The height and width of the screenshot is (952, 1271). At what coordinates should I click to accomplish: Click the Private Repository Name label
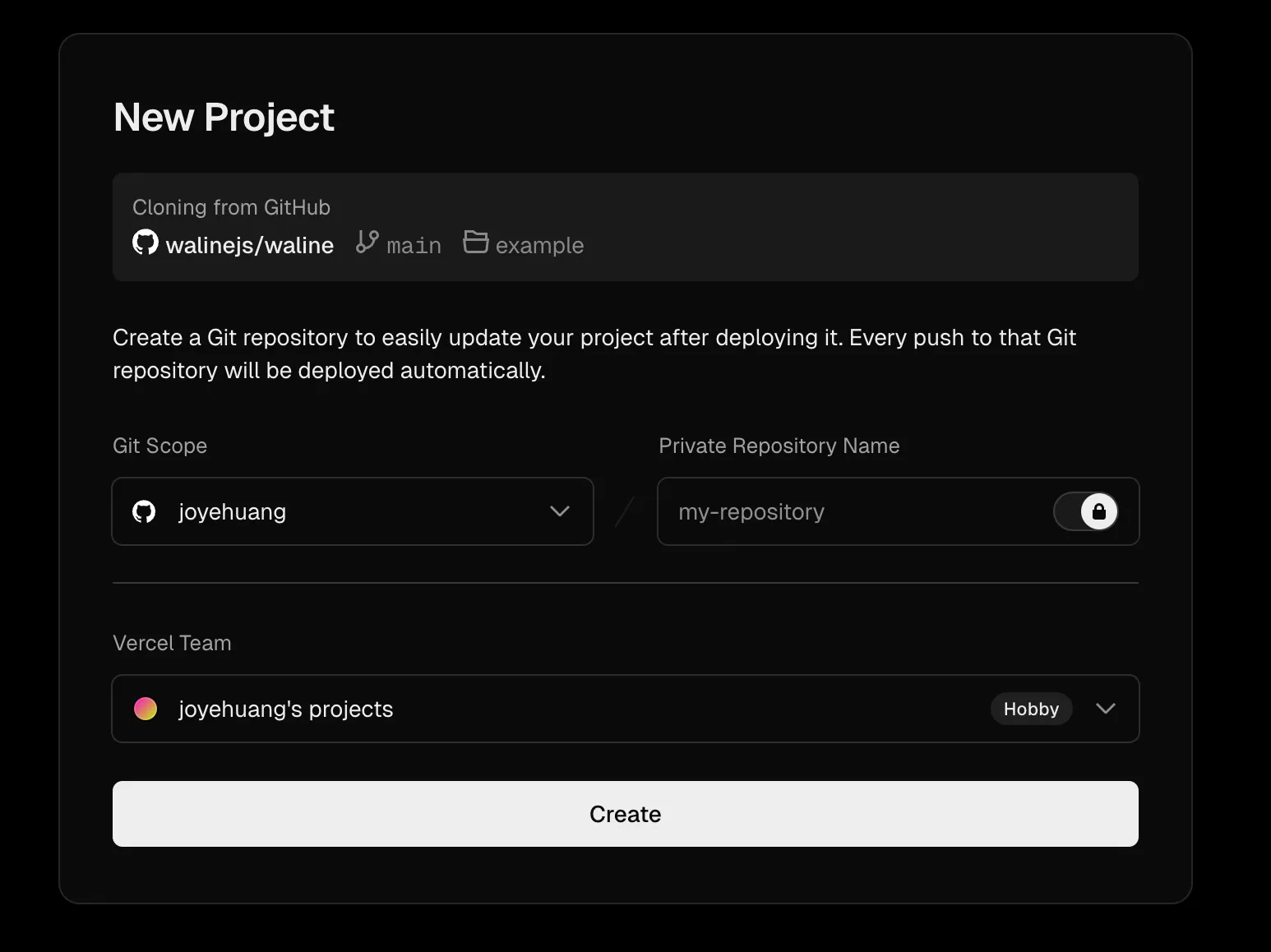pos(779,446)
